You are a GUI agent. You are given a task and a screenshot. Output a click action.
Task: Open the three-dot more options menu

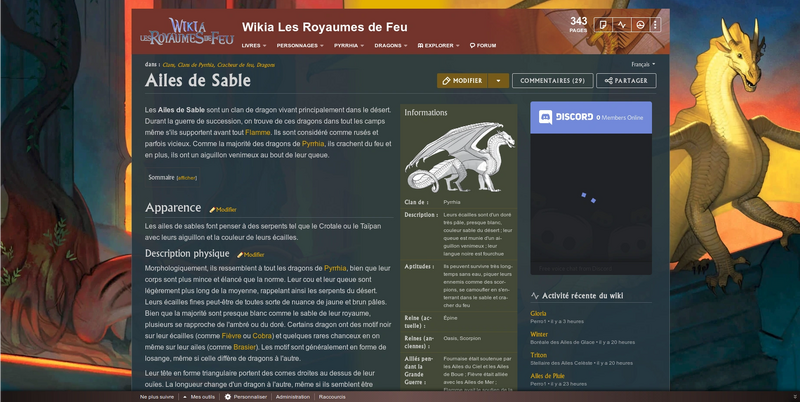656,24
